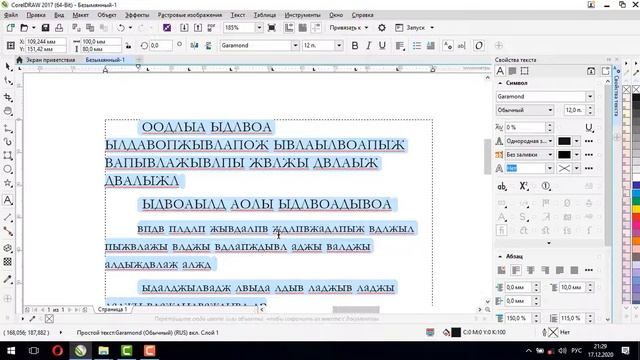The image size is (640, 360).
Task: Toggle Edit Text ab| button
Action: (x=462, y=46)
